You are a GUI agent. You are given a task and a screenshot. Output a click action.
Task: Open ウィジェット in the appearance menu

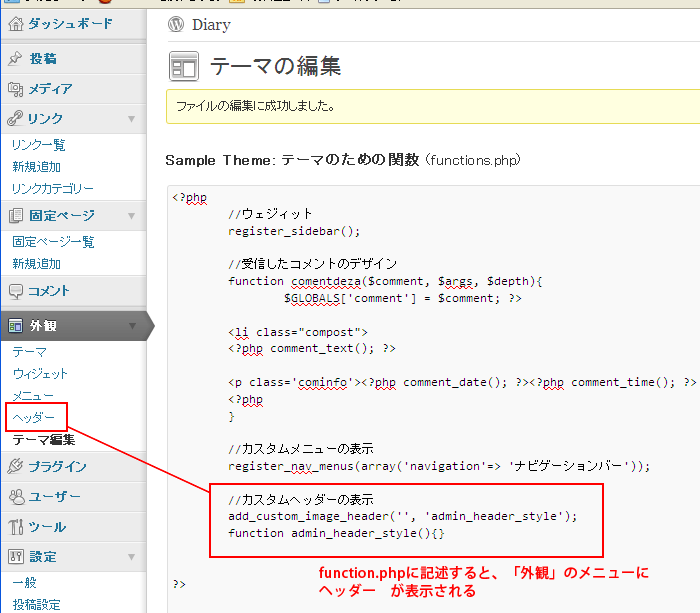click(x=40, y=374)
